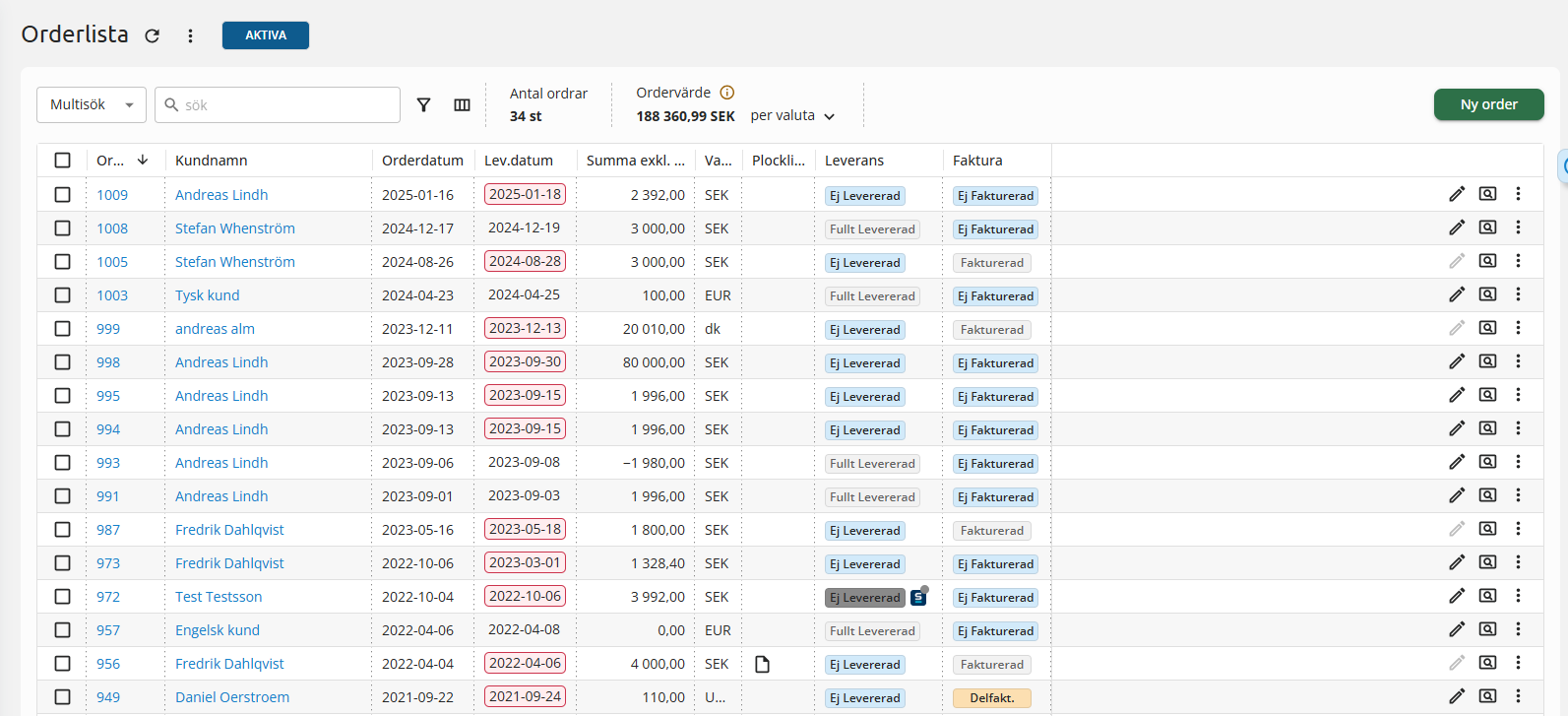Open the row menu for order 1003
1568x716 pixels.
[1518, 294]
